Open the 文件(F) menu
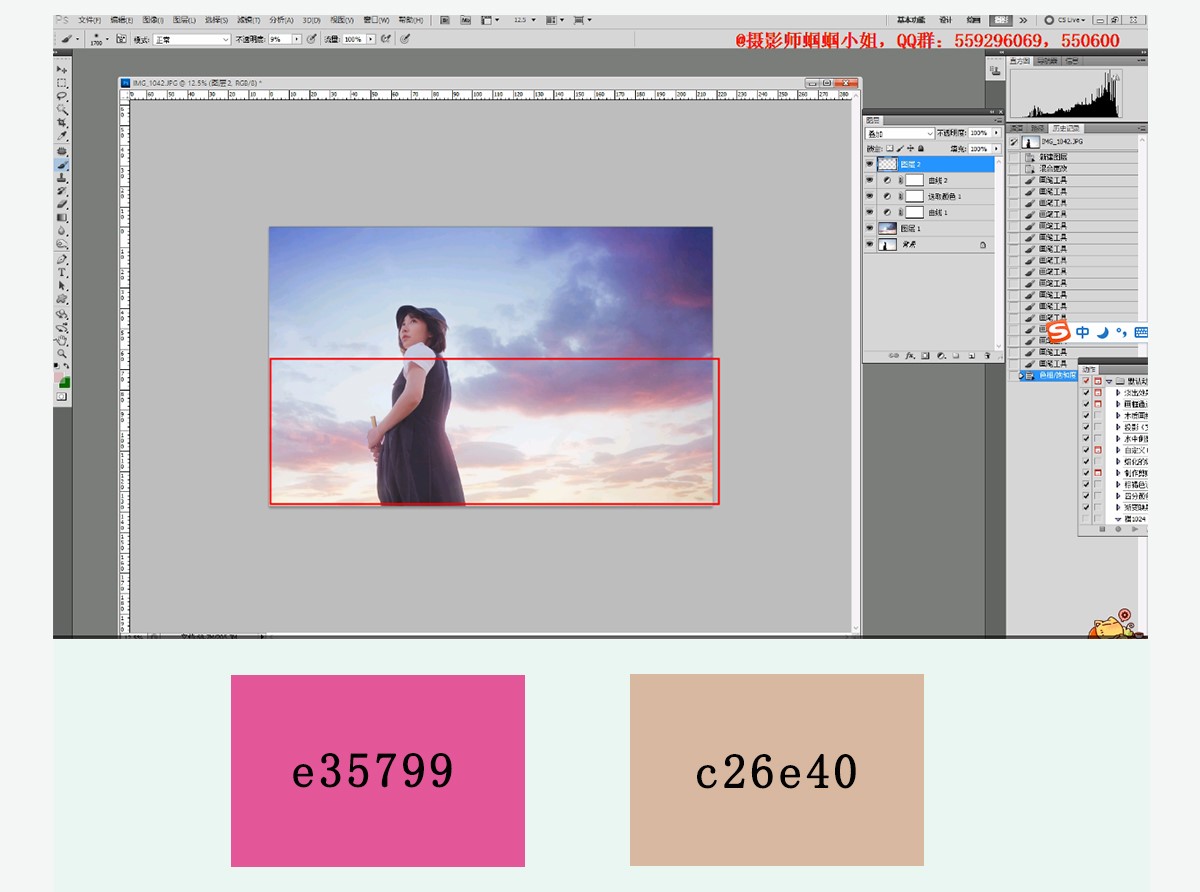1200x892 pixels. pos(89,20)
